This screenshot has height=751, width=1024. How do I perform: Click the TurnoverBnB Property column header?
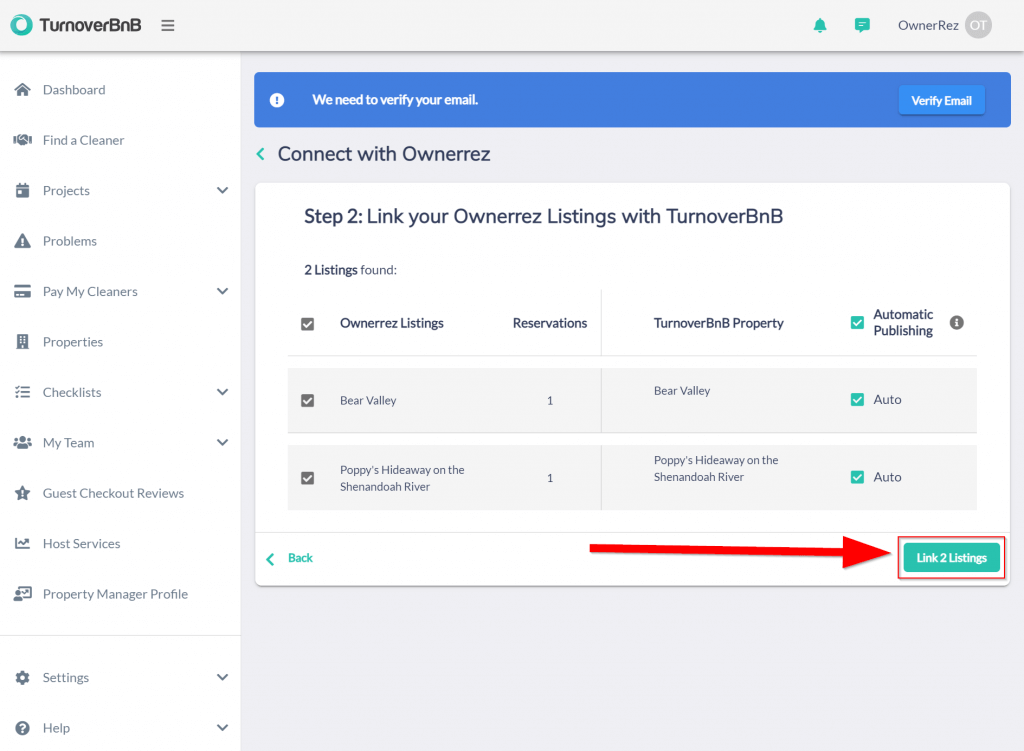(718, 323)
